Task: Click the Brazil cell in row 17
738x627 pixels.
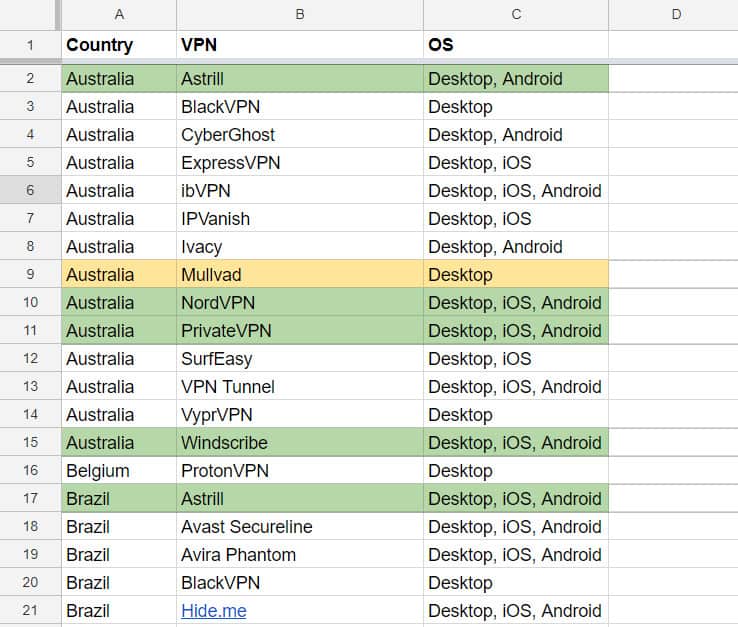Action: click(x=119, y=498)
